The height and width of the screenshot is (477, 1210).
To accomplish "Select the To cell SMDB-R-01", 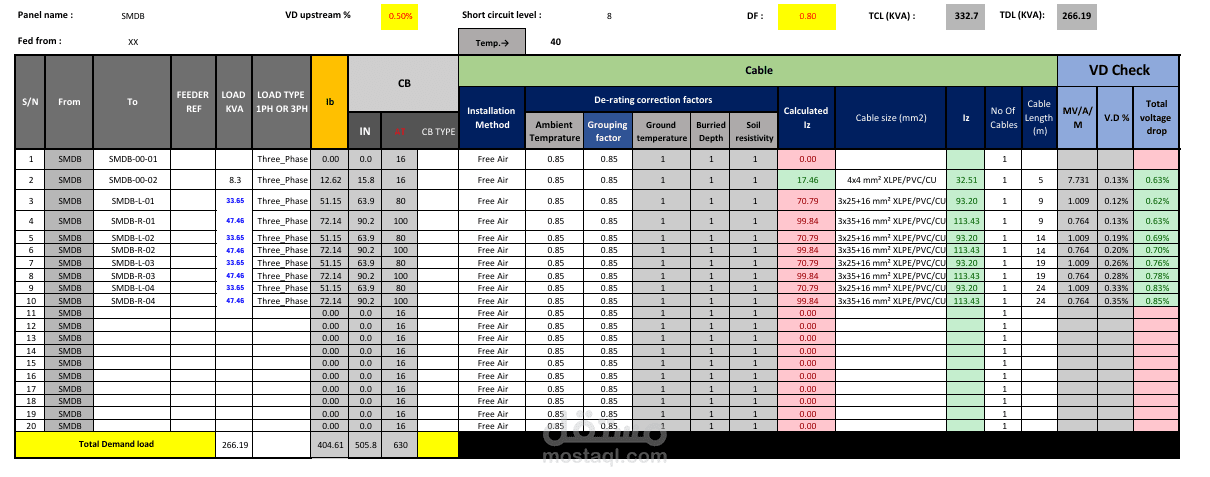I will point(132,220).
